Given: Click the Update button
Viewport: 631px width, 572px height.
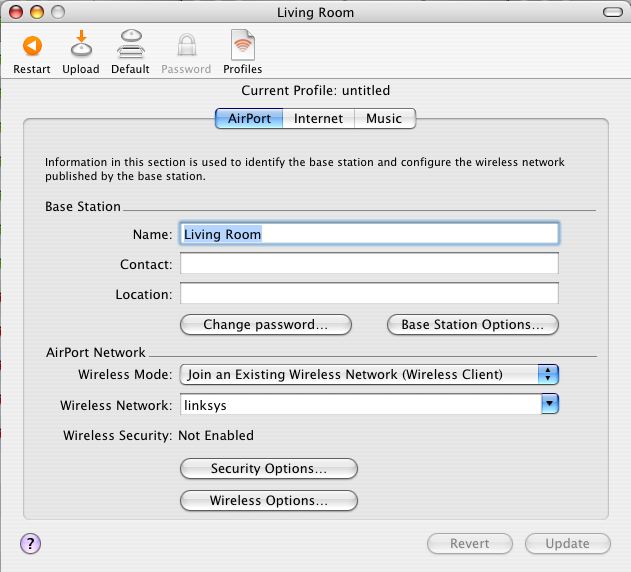Looking at the screenshot, I should tap(567, 543).
